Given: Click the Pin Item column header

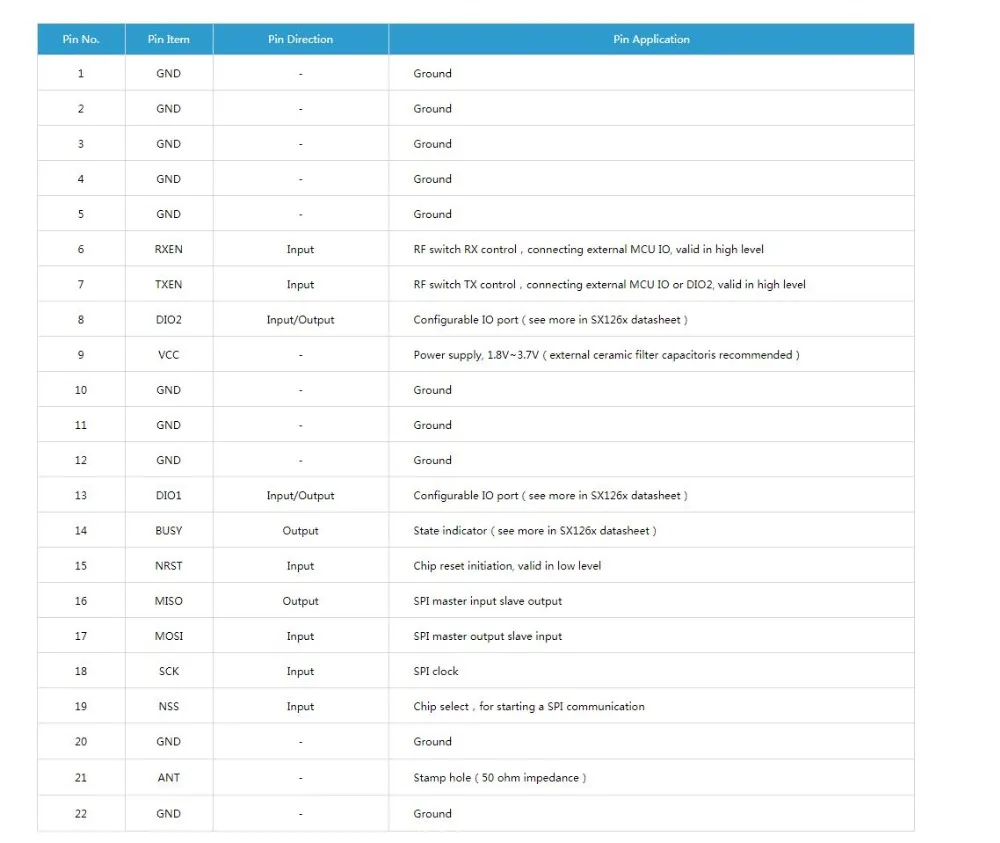Looking at the screenshot, I should [169, 39].
